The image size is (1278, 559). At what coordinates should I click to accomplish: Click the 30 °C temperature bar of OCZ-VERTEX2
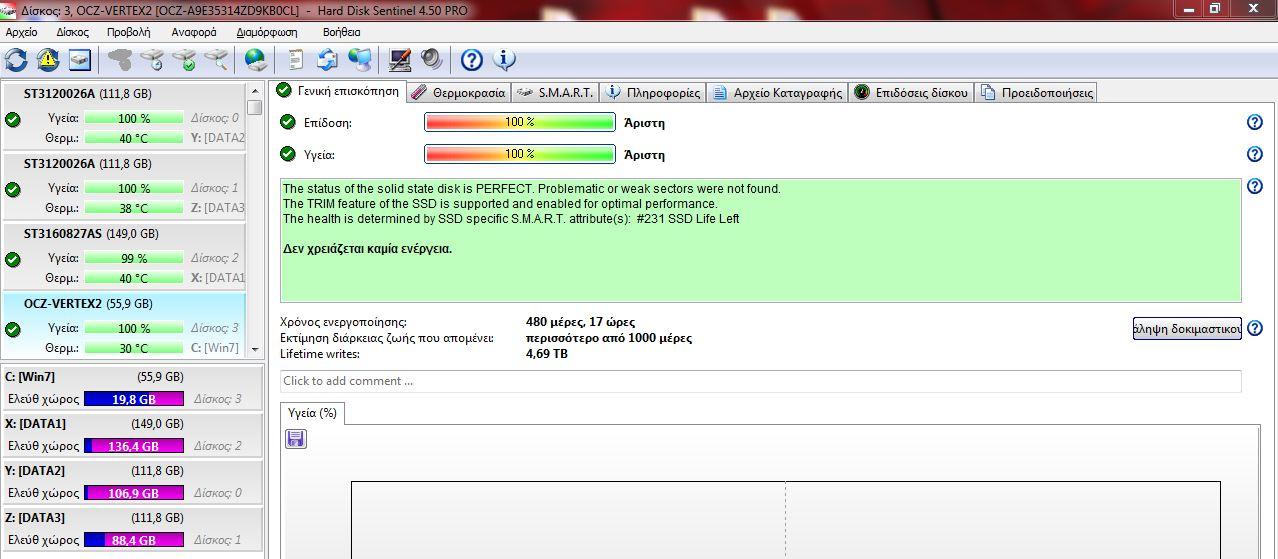(x=134, y=348)
